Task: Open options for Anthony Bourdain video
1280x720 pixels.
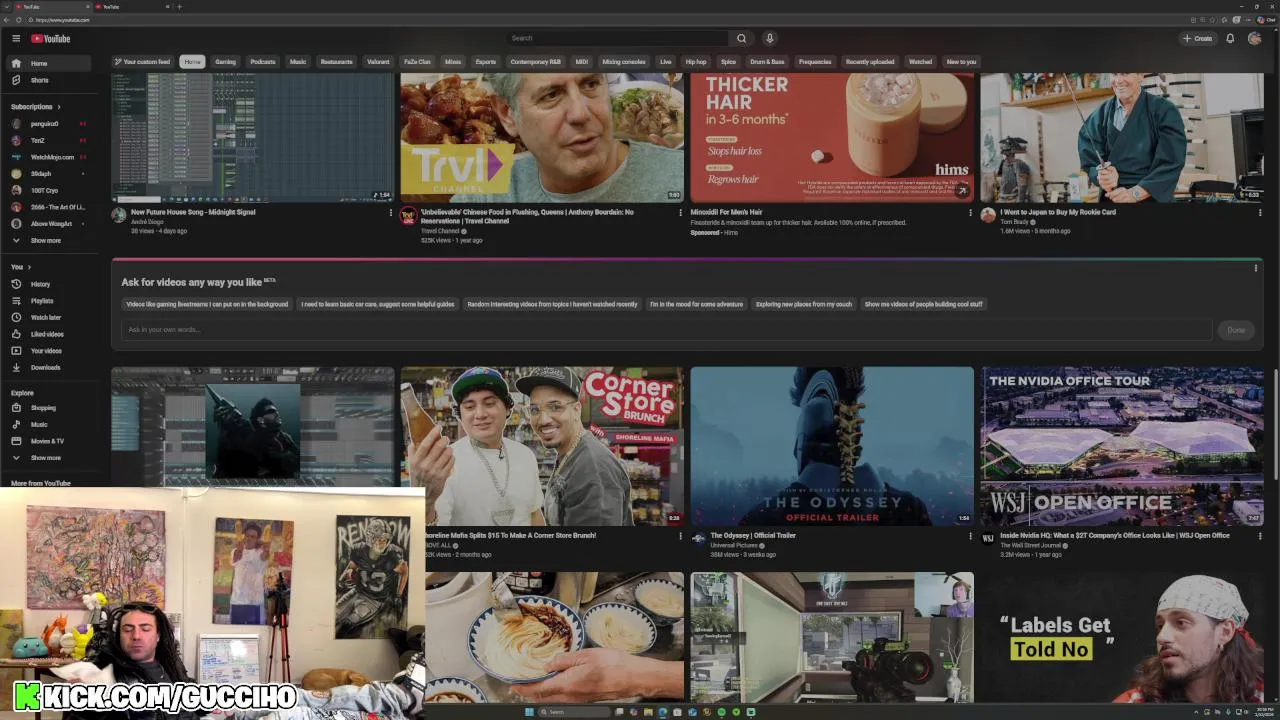Action: pyautogui.click(x=680, y=212)
